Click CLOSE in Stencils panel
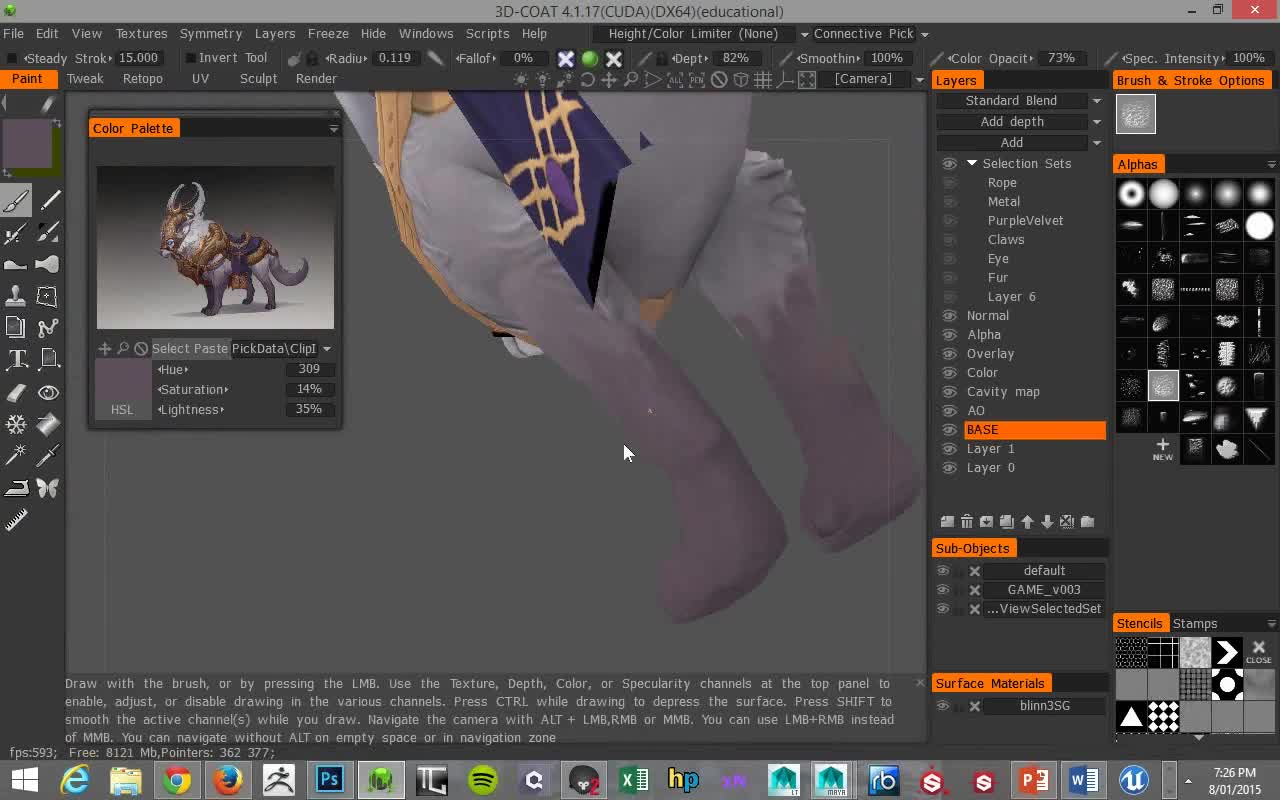Viewport: 1280px width, 800px height. 1259,652
